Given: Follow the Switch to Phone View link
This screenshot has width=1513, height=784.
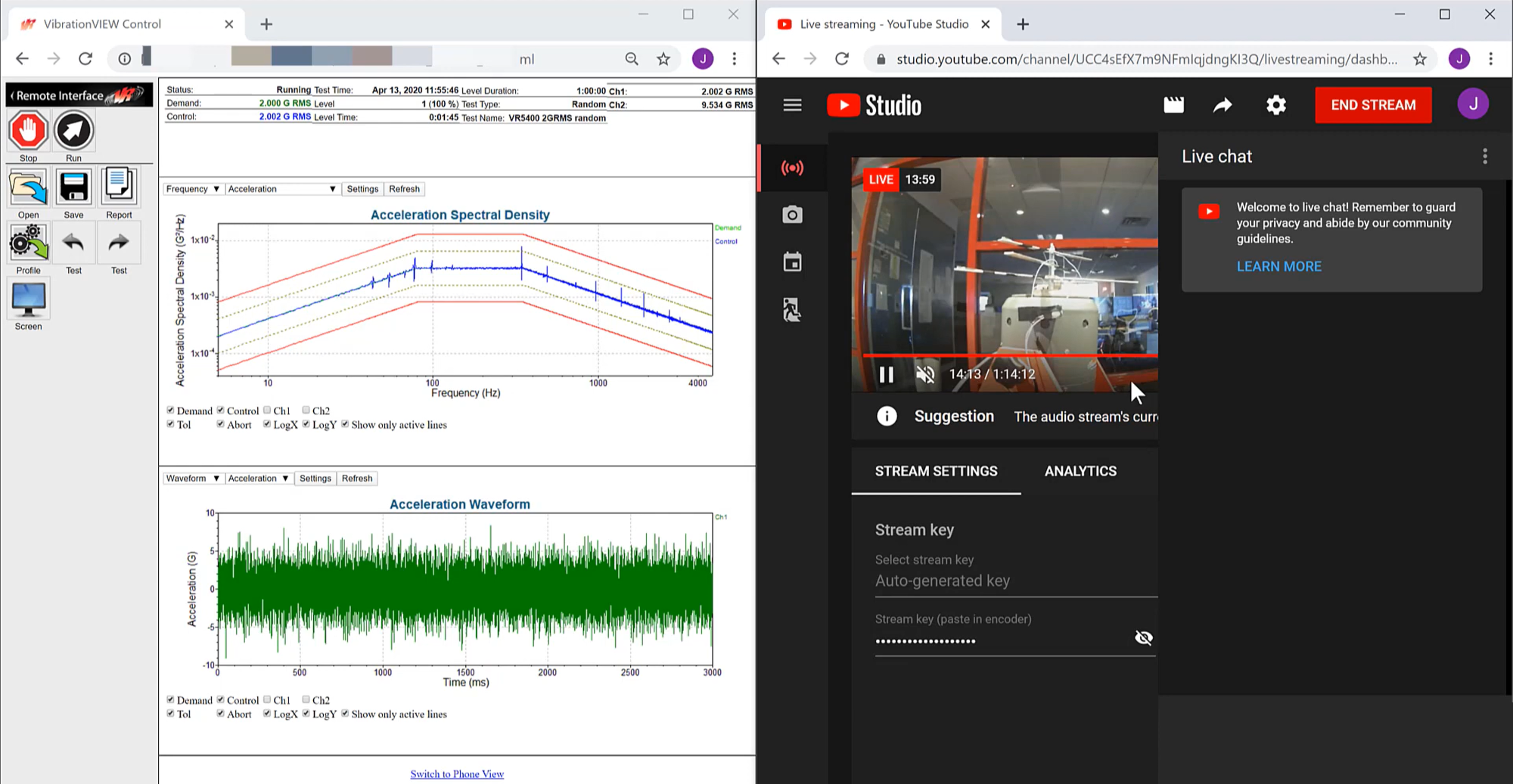Looking at the screenshot, I should point(457,774).
